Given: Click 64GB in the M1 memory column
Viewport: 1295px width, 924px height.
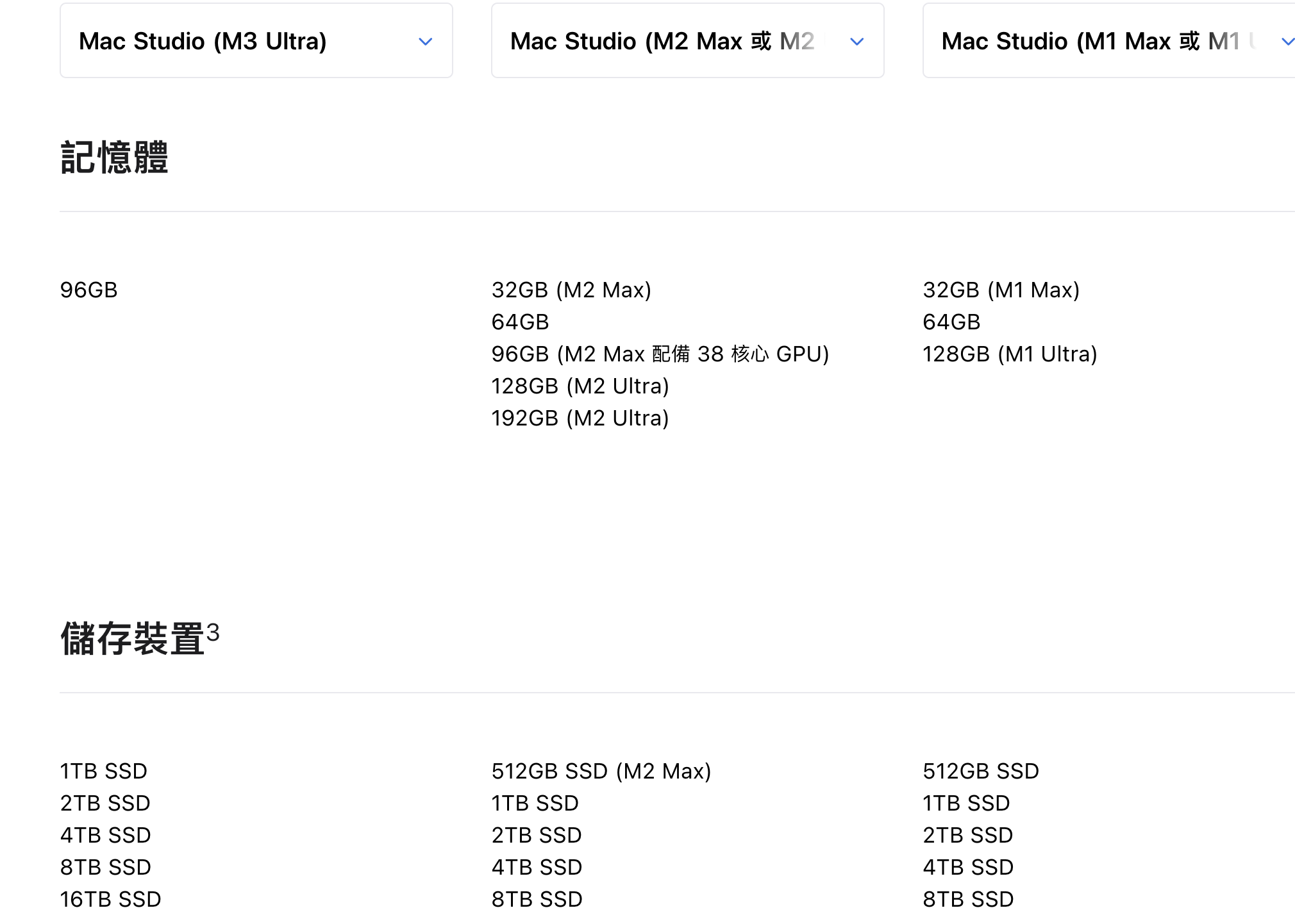Looking at the screenshot, I should pos(952,322).
